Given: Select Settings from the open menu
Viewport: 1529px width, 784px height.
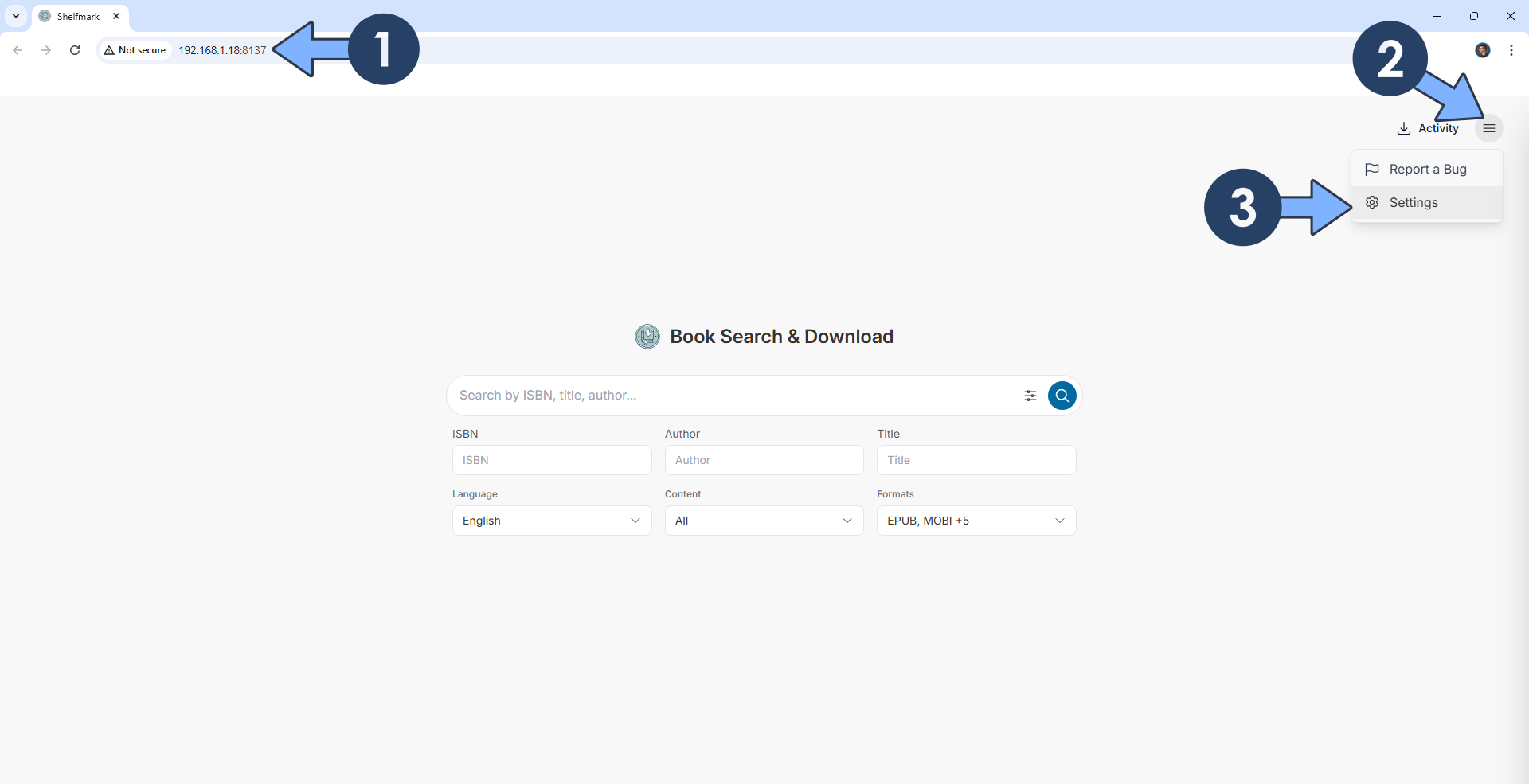Looking at the screenshot, I should click(x=1415, y=202).
